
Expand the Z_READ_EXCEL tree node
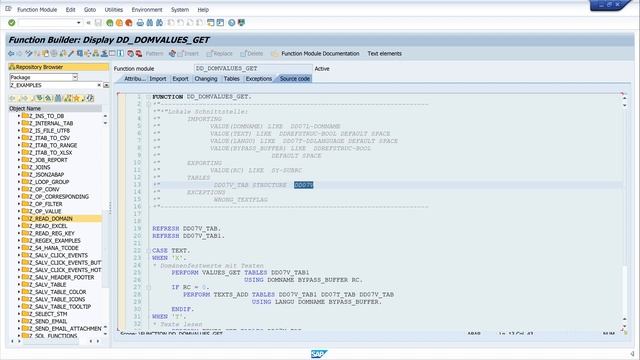point(19,226)
